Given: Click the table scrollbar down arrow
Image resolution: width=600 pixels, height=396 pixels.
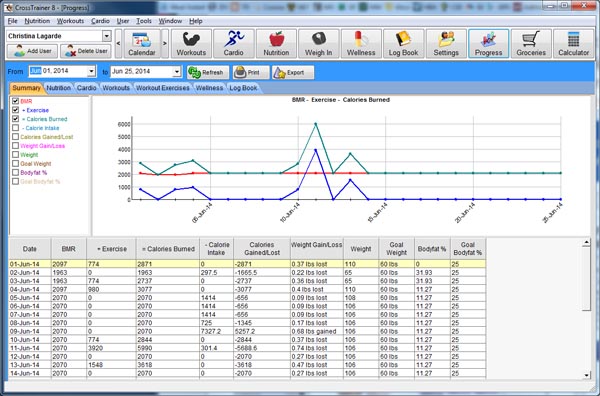Looking at the screenshot, I should (586, 375).
